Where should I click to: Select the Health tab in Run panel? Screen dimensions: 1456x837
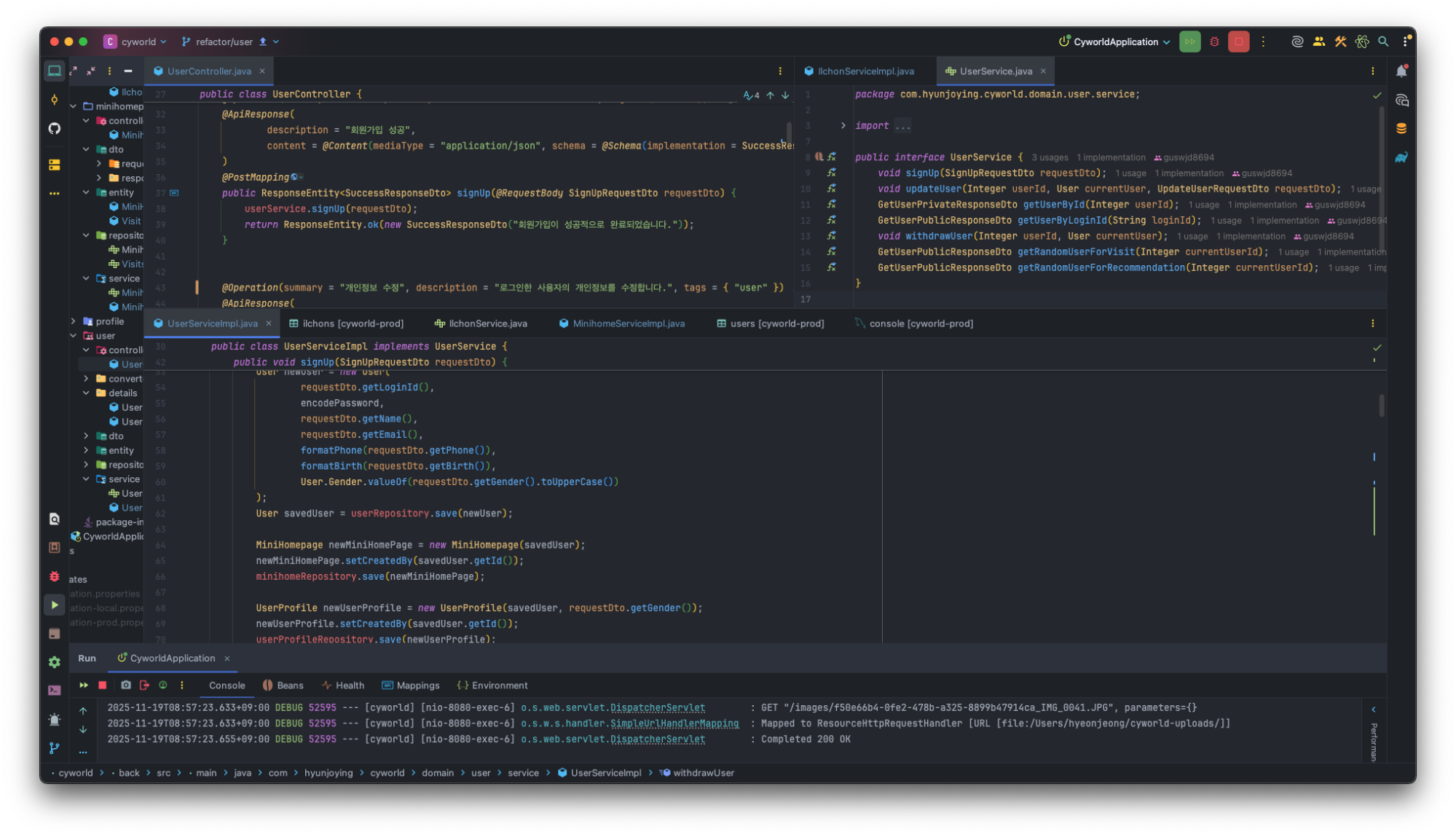pyautogui.click(x=343, y=685)
